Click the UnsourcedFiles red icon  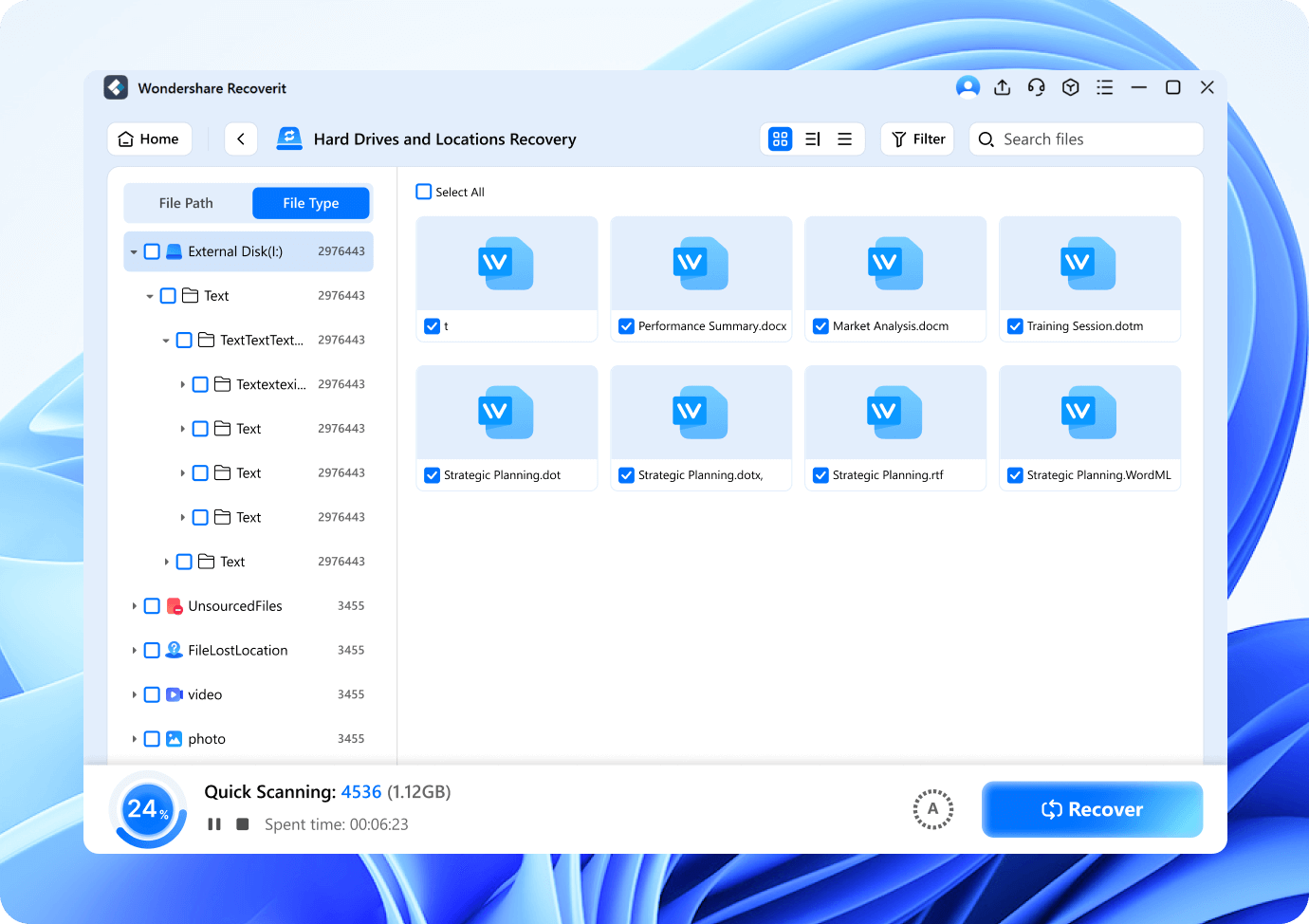(x=175, y=606)
